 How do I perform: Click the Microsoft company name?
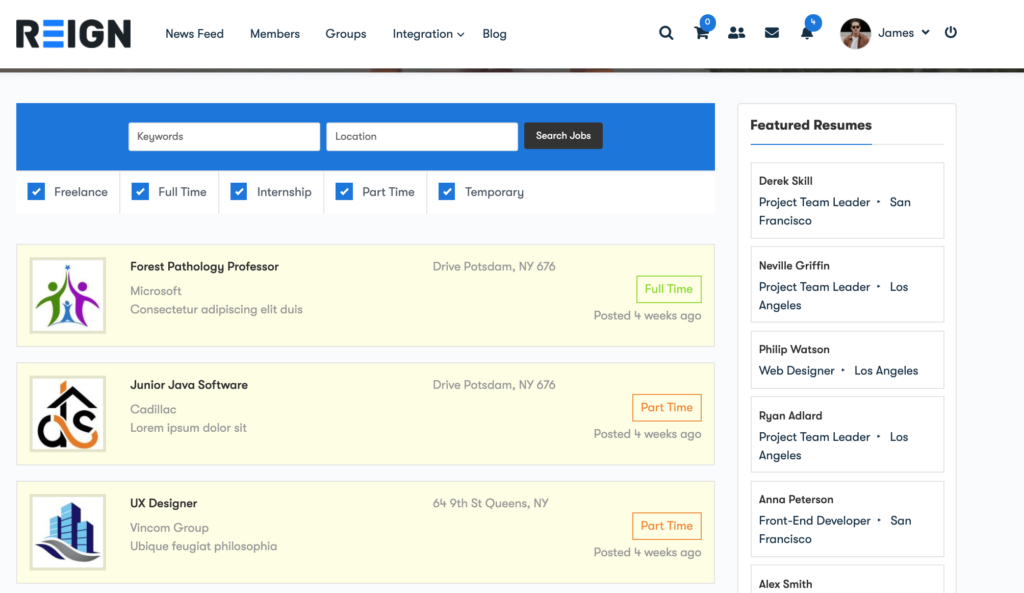155,291
